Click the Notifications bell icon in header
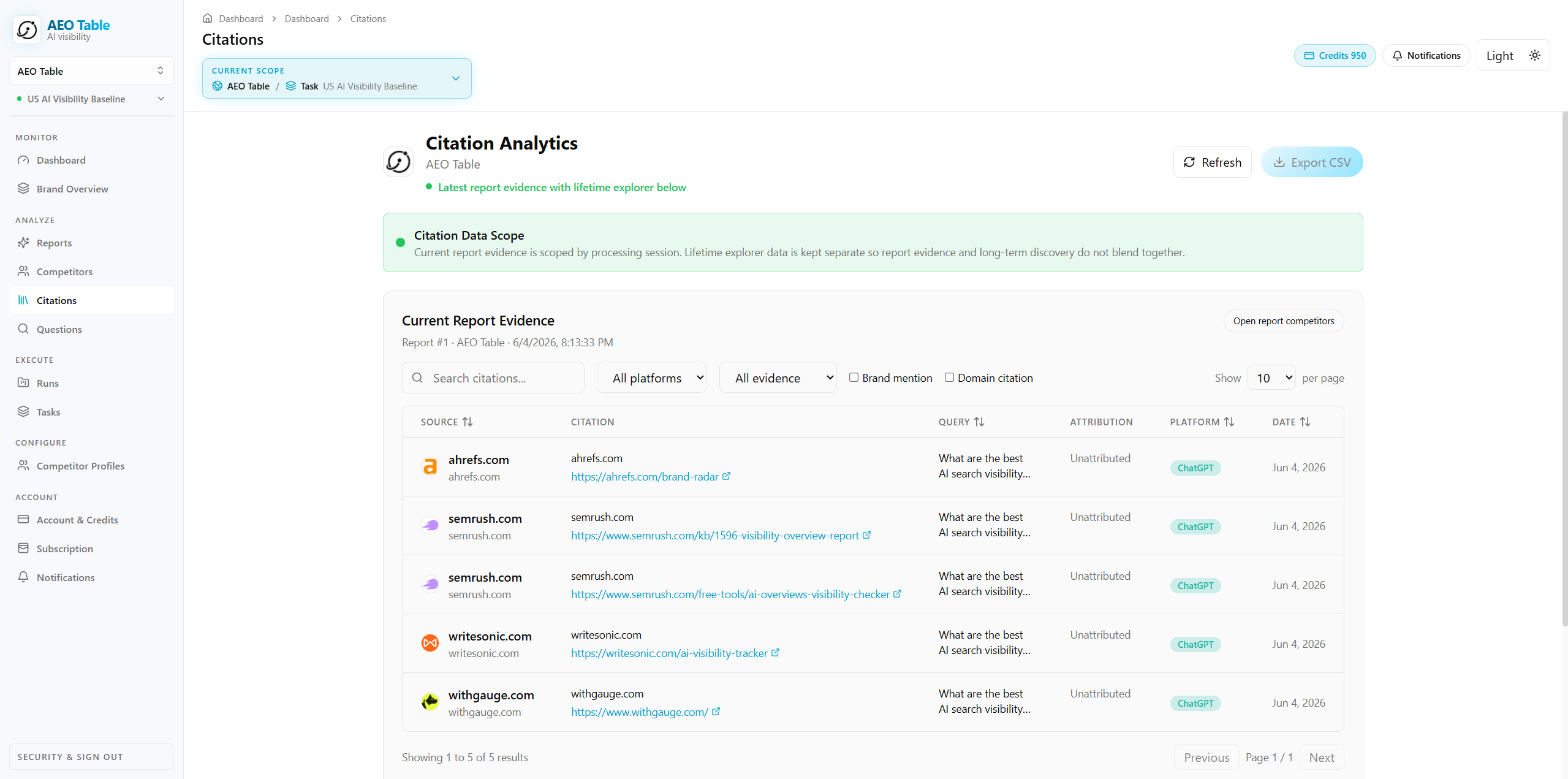Screen dimensions: 1568x779 tap(1398, 56)
